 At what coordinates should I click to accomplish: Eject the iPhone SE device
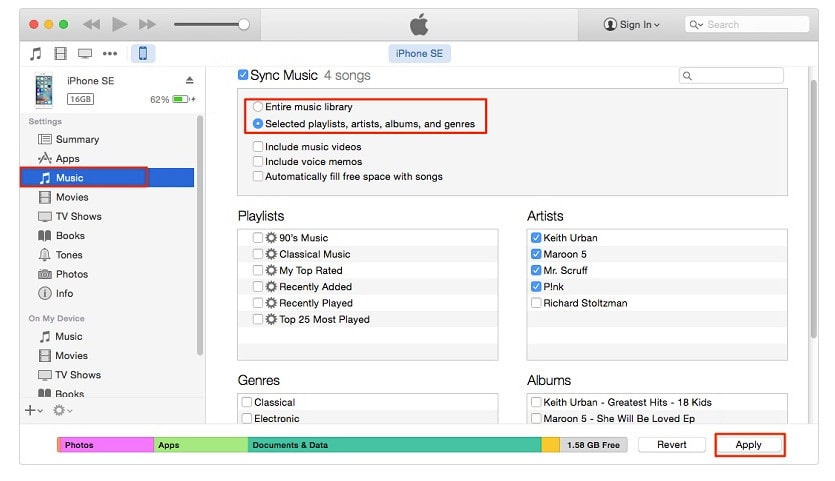pyautogui.click(x=190, y=80)
